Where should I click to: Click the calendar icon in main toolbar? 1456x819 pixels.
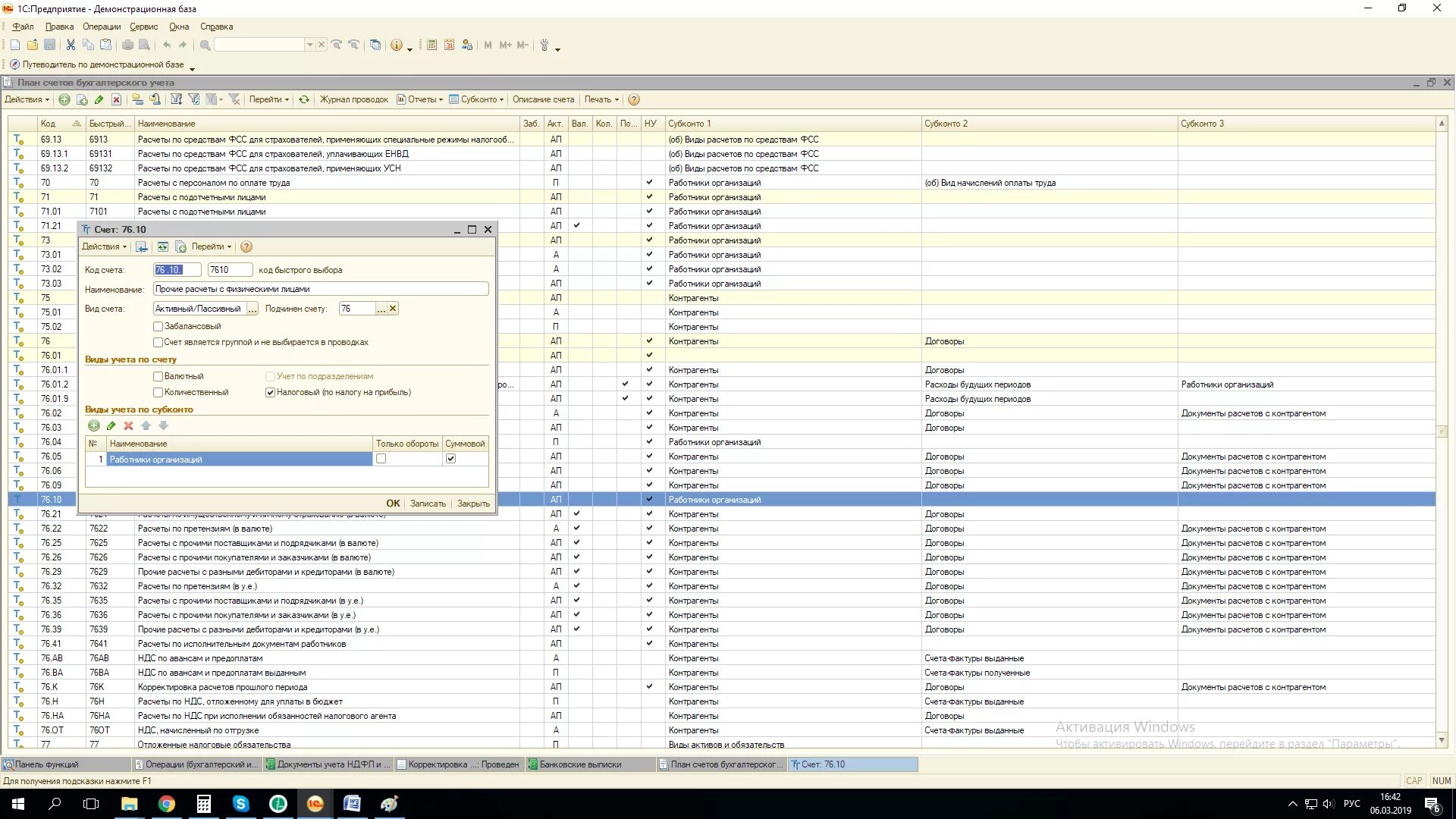449,45
